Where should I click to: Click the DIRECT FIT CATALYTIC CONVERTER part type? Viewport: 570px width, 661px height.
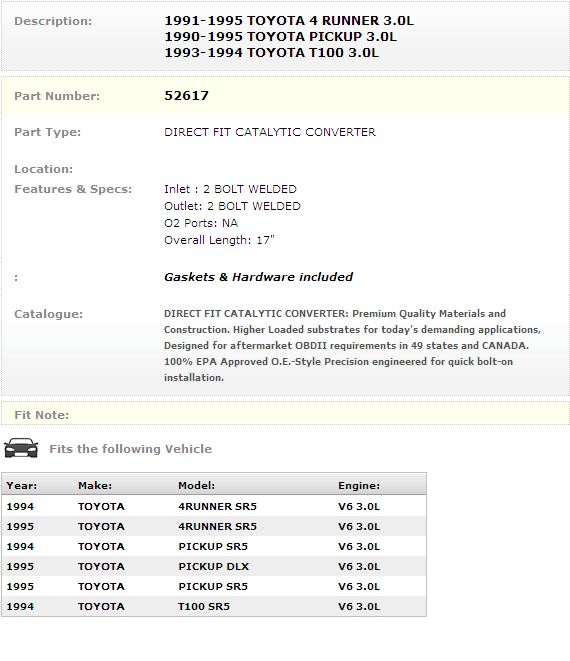(x=270, y=132)
